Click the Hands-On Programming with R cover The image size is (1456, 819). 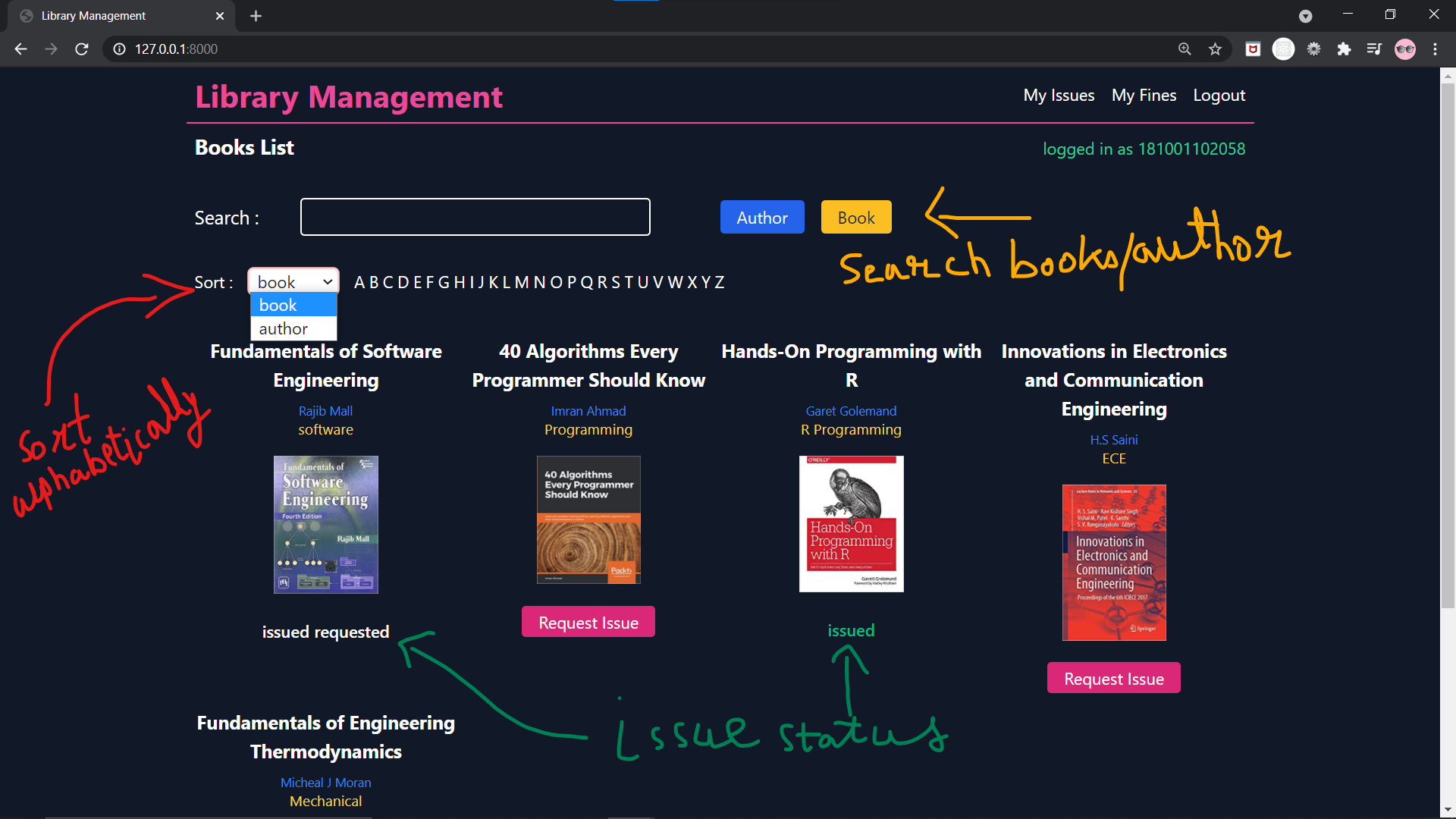[x=851, y=524]
